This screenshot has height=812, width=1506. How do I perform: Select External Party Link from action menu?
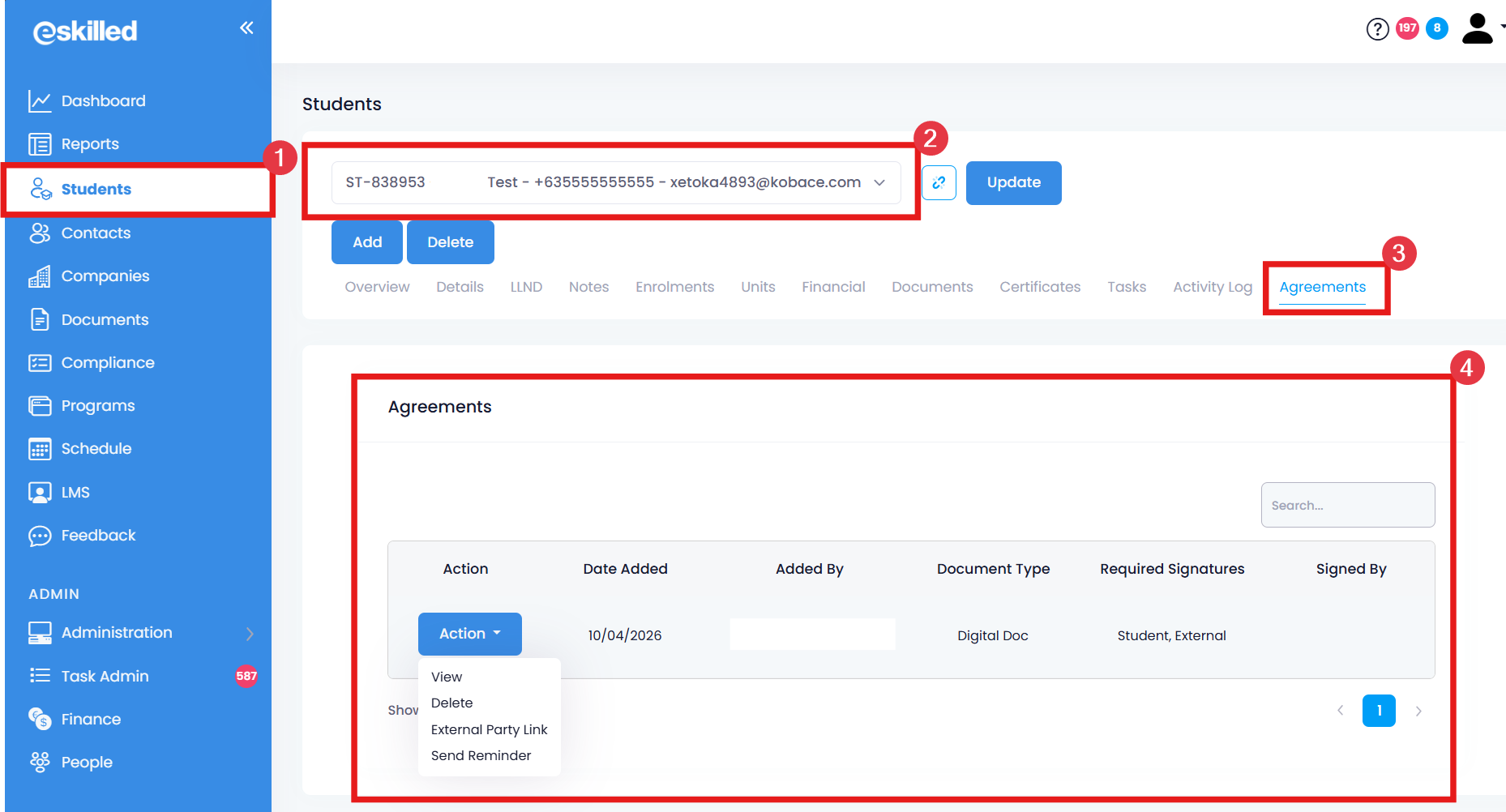489,729
